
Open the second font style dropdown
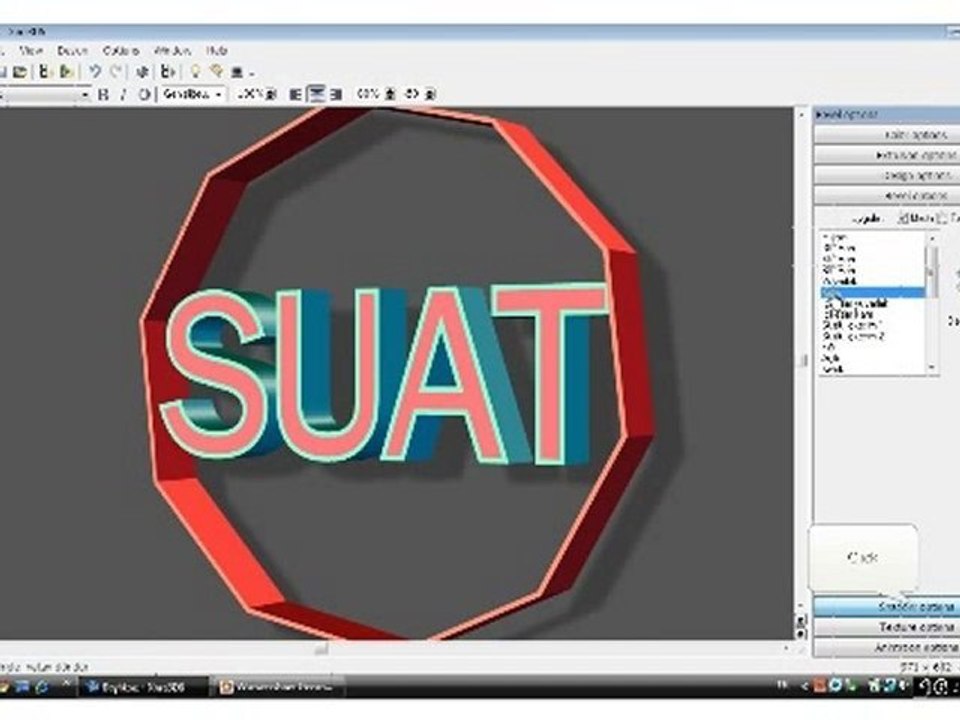coord(217,94)
